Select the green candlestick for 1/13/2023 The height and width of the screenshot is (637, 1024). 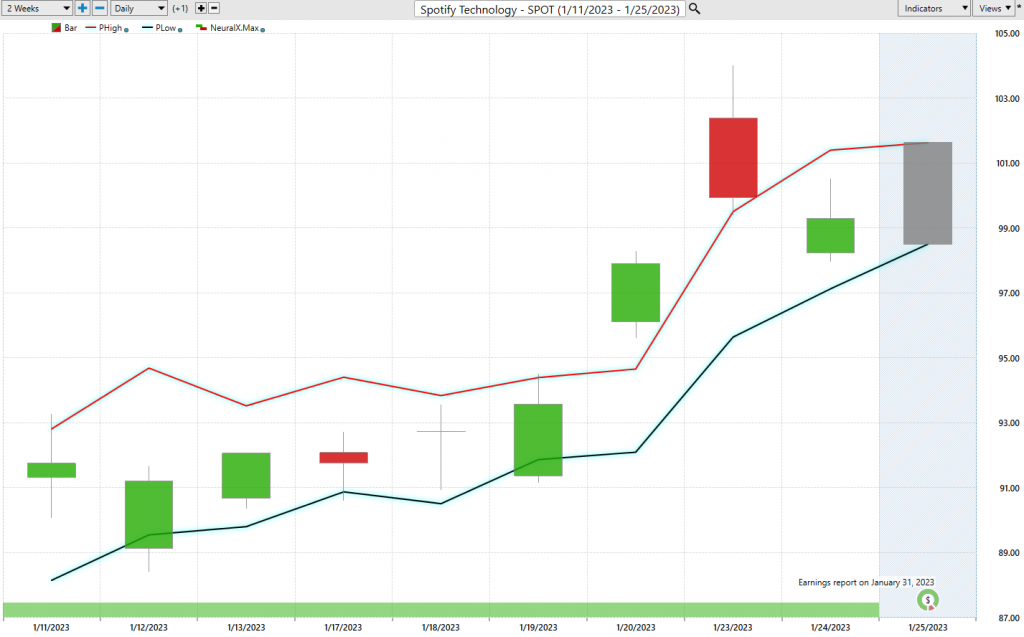pyautogui.click(x=246, y=476)
